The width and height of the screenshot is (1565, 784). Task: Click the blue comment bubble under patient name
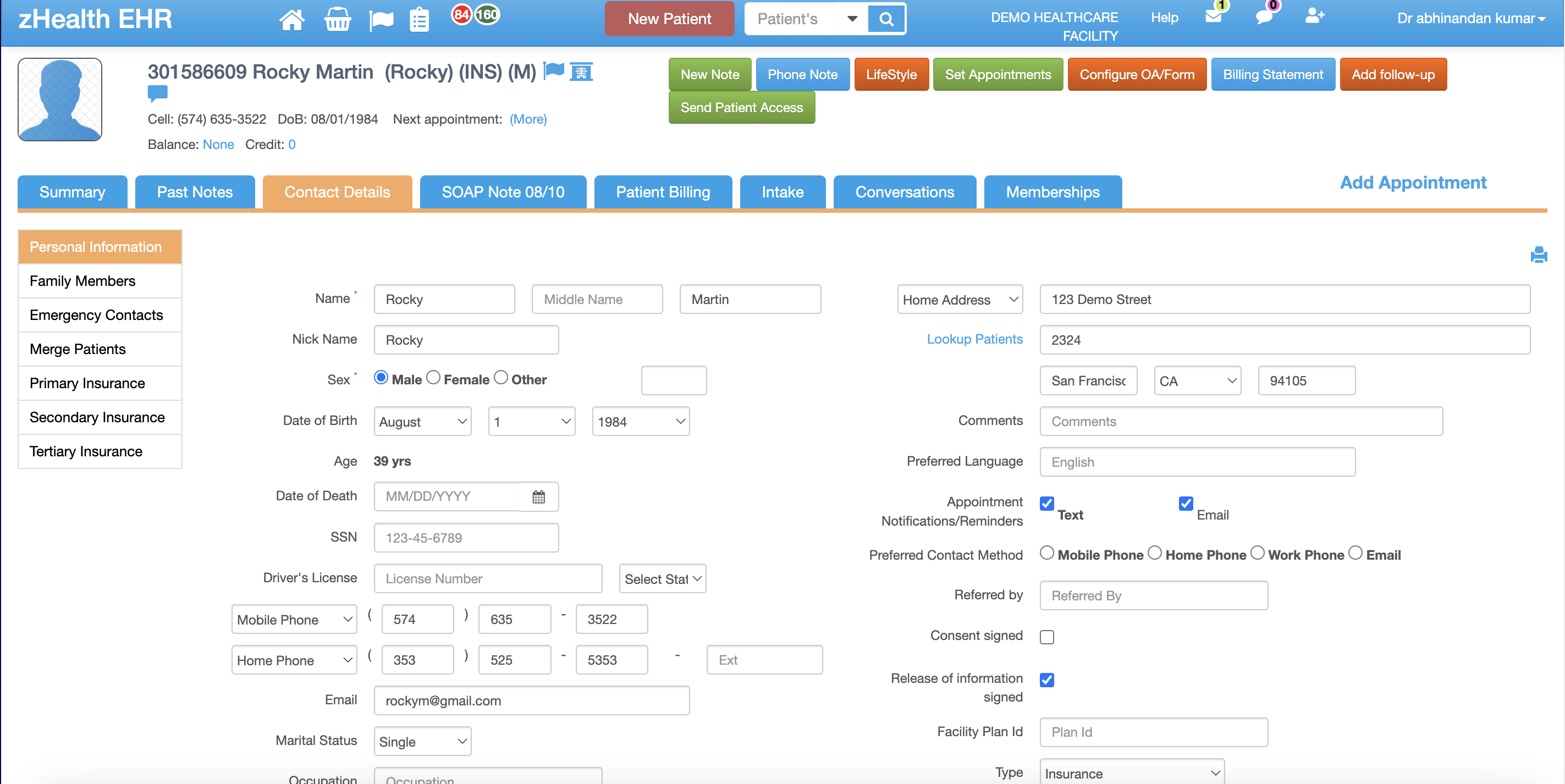coord(157,93)
